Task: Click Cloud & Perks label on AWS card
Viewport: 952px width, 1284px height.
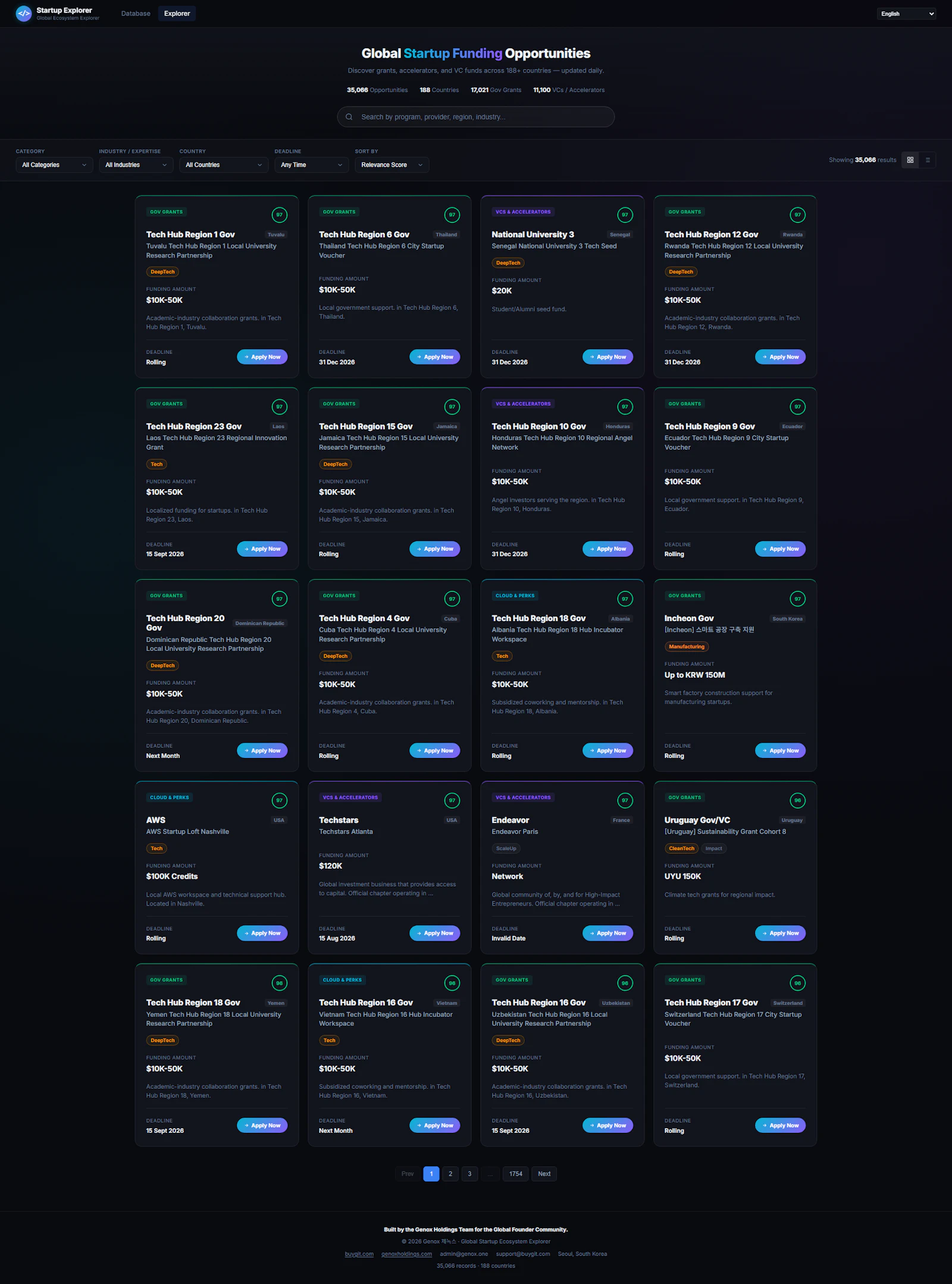Action: [170, 797]
